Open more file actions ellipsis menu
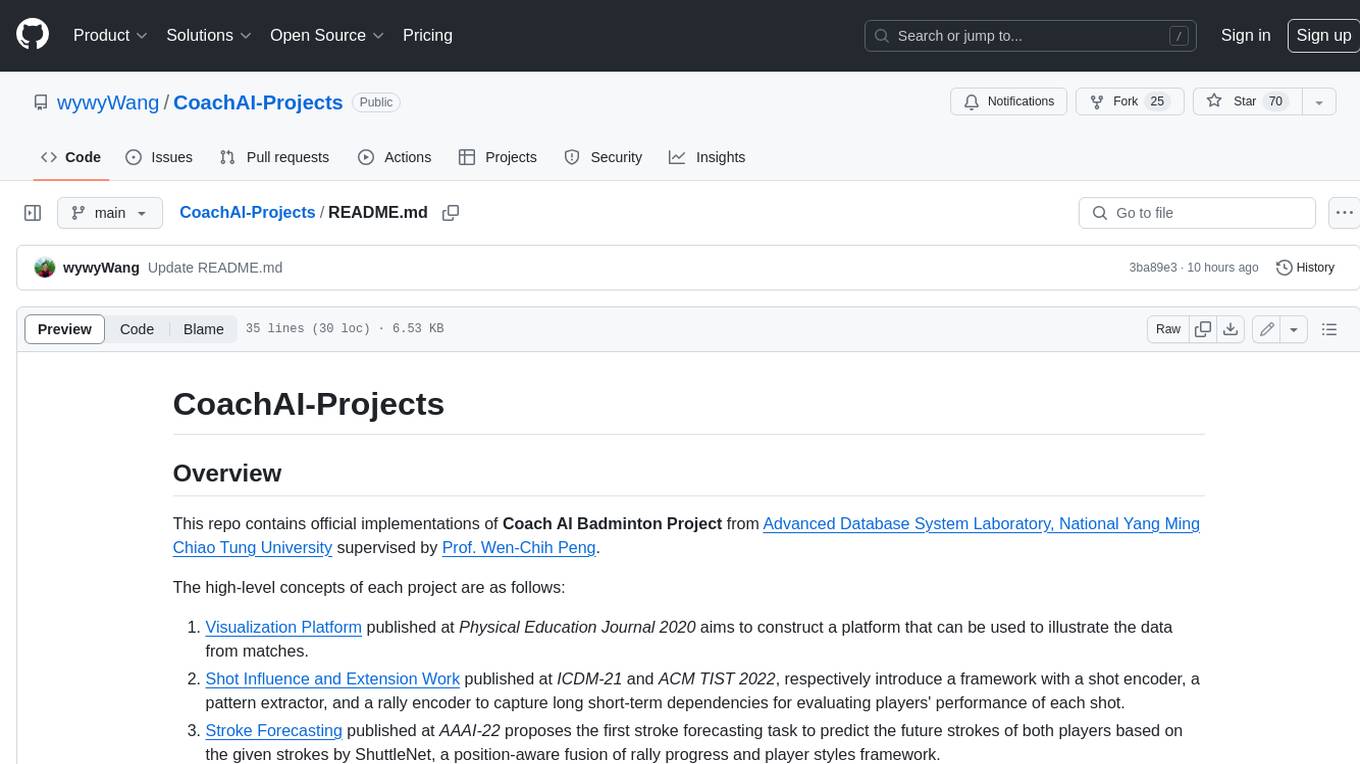 (x=1344, y=213)
